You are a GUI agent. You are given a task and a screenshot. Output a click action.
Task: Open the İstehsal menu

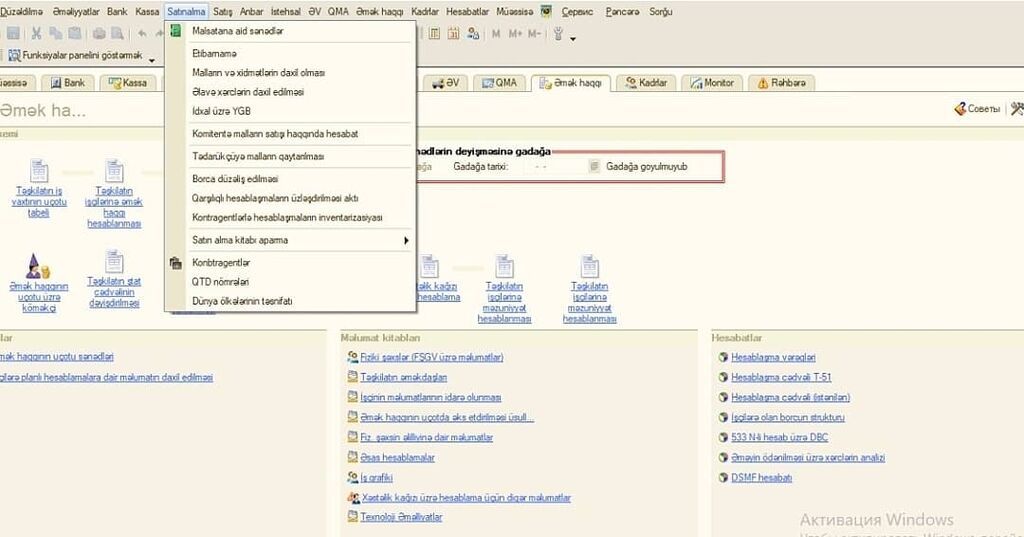pos(286,11)
